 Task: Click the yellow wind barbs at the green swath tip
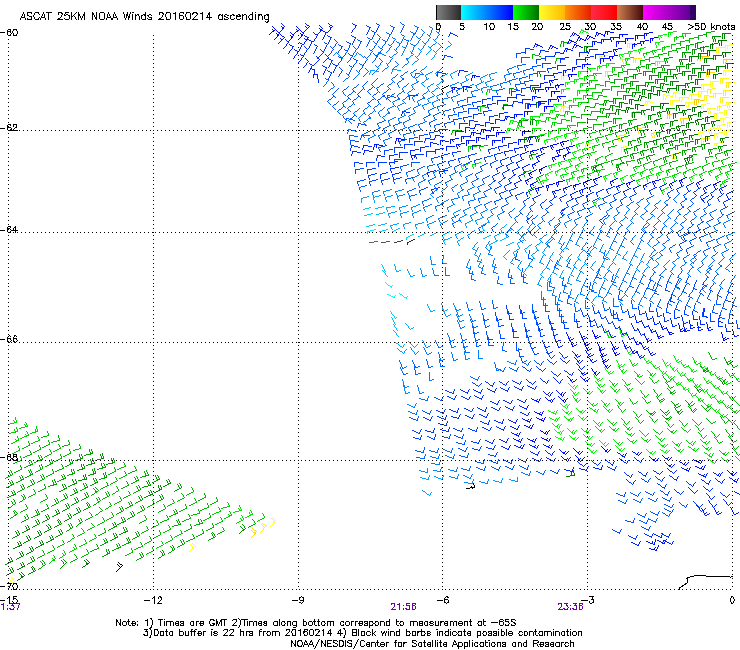point(263,527)
